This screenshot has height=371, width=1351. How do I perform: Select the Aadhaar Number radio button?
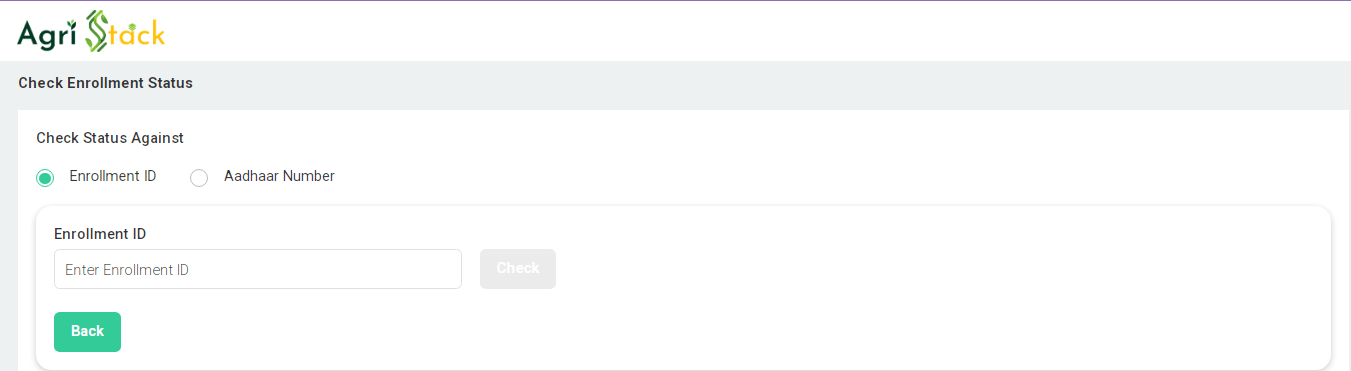click(199, 178)
